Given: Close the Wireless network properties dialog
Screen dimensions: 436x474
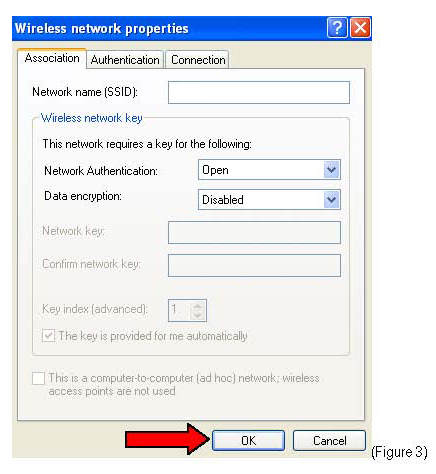Looking at the screenshot, I should coord(361,28).
